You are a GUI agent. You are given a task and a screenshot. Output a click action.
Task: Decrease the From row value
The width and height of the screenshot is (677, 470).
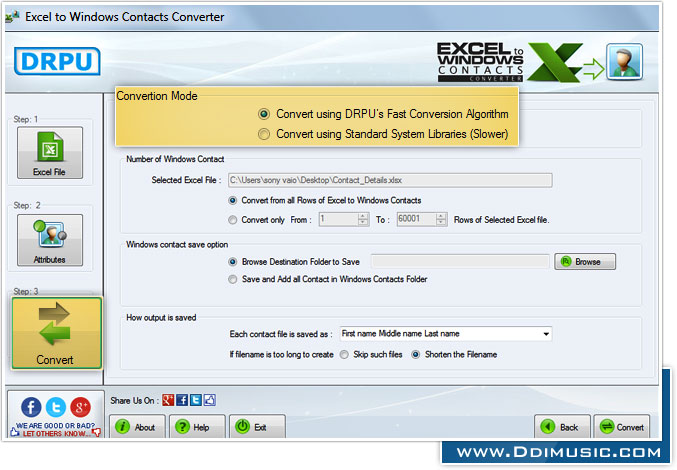tap(364, 222)
